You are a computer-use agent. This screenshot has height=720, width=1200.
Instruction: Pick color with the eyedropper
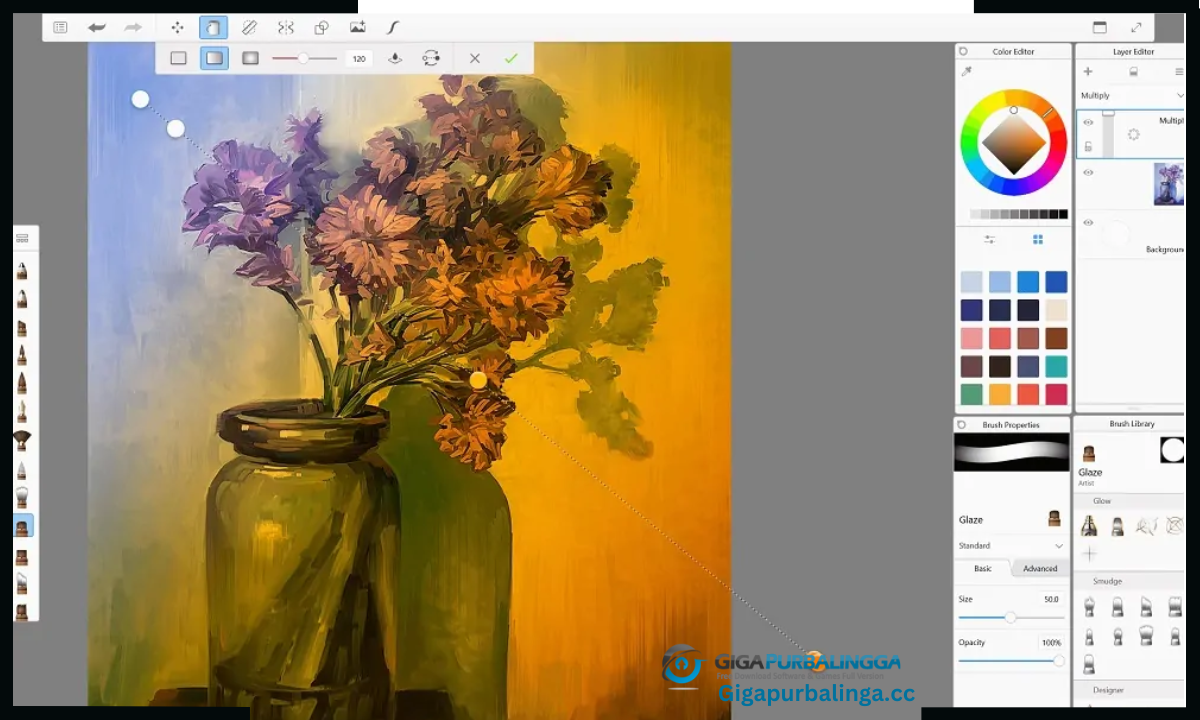coord(966,71)
